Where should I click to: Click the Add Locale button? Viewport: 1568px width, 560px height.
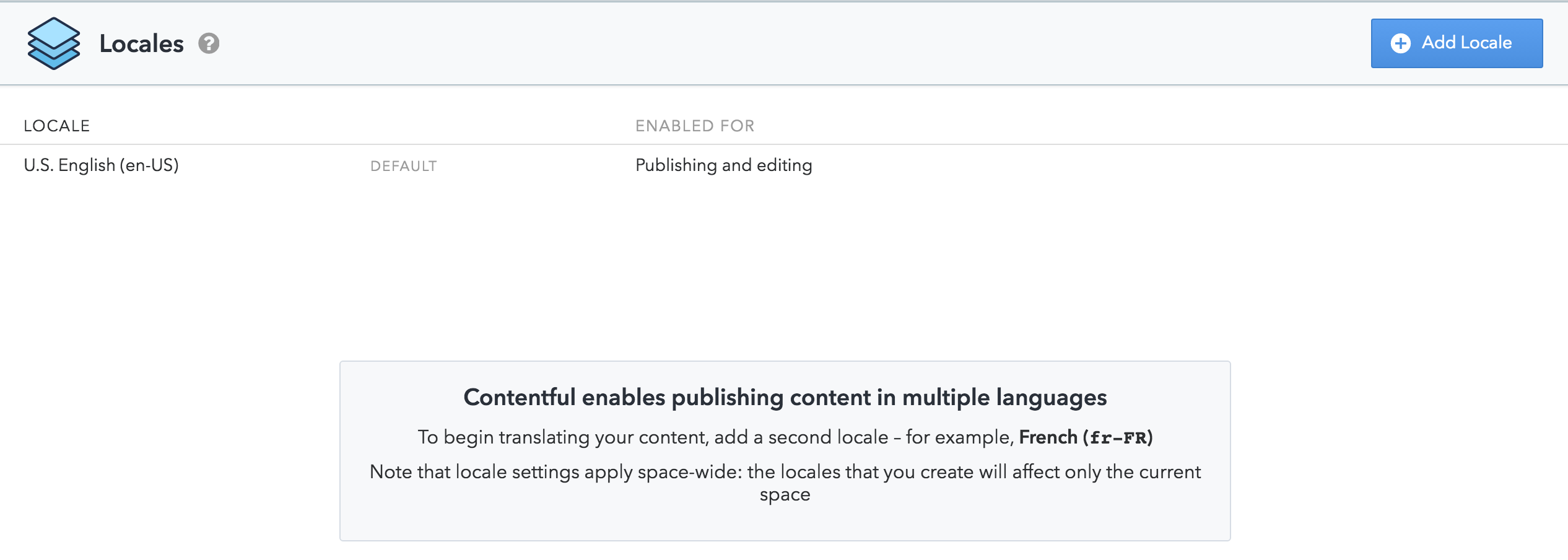[x=1457, y=43]
